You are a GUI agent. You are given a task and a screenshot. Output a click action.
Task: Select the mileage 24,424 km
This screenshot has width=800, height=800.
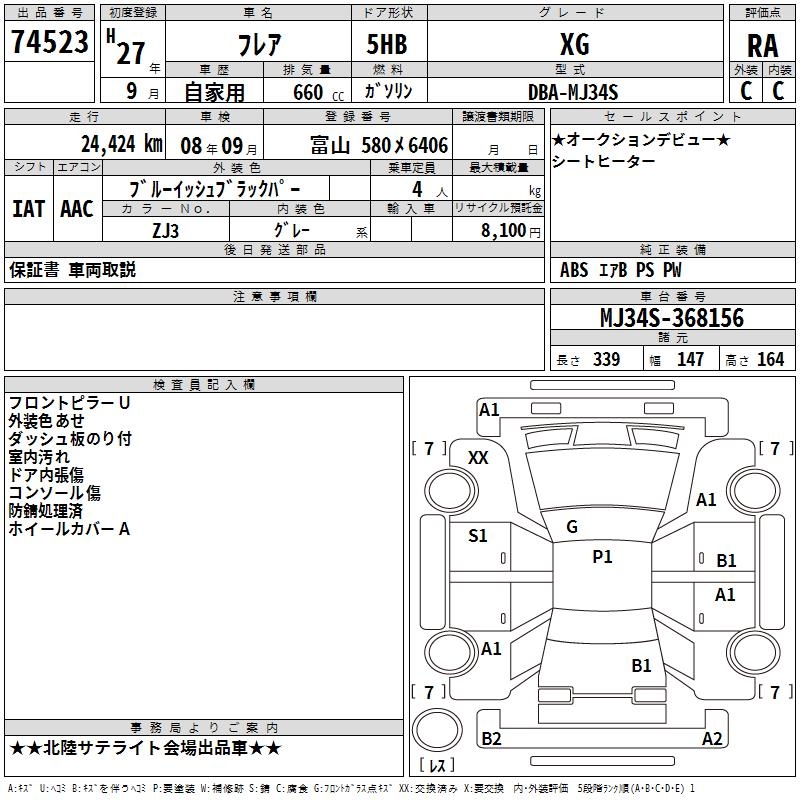(122, 144)
